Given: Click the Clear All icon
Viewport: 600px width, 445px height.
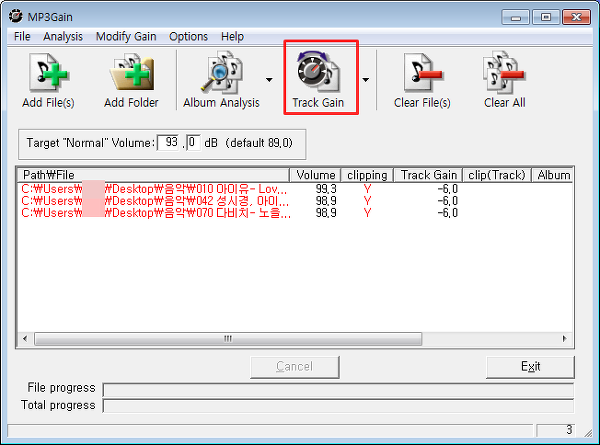Looking at the screenshot, I should click(504, 72).
